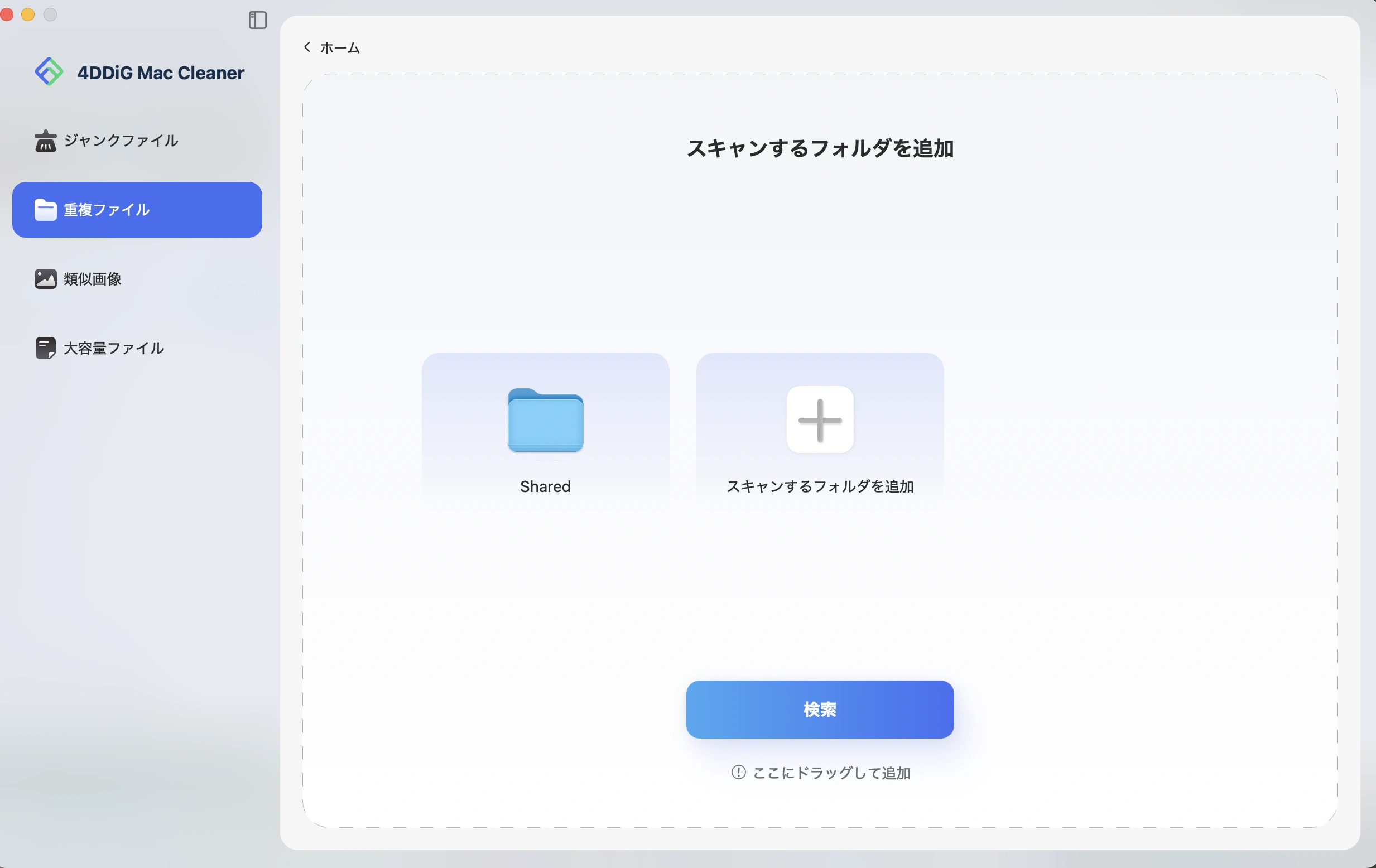Select the 重複ファイル sidebar item
The image size is (1376, 868).
137,210
